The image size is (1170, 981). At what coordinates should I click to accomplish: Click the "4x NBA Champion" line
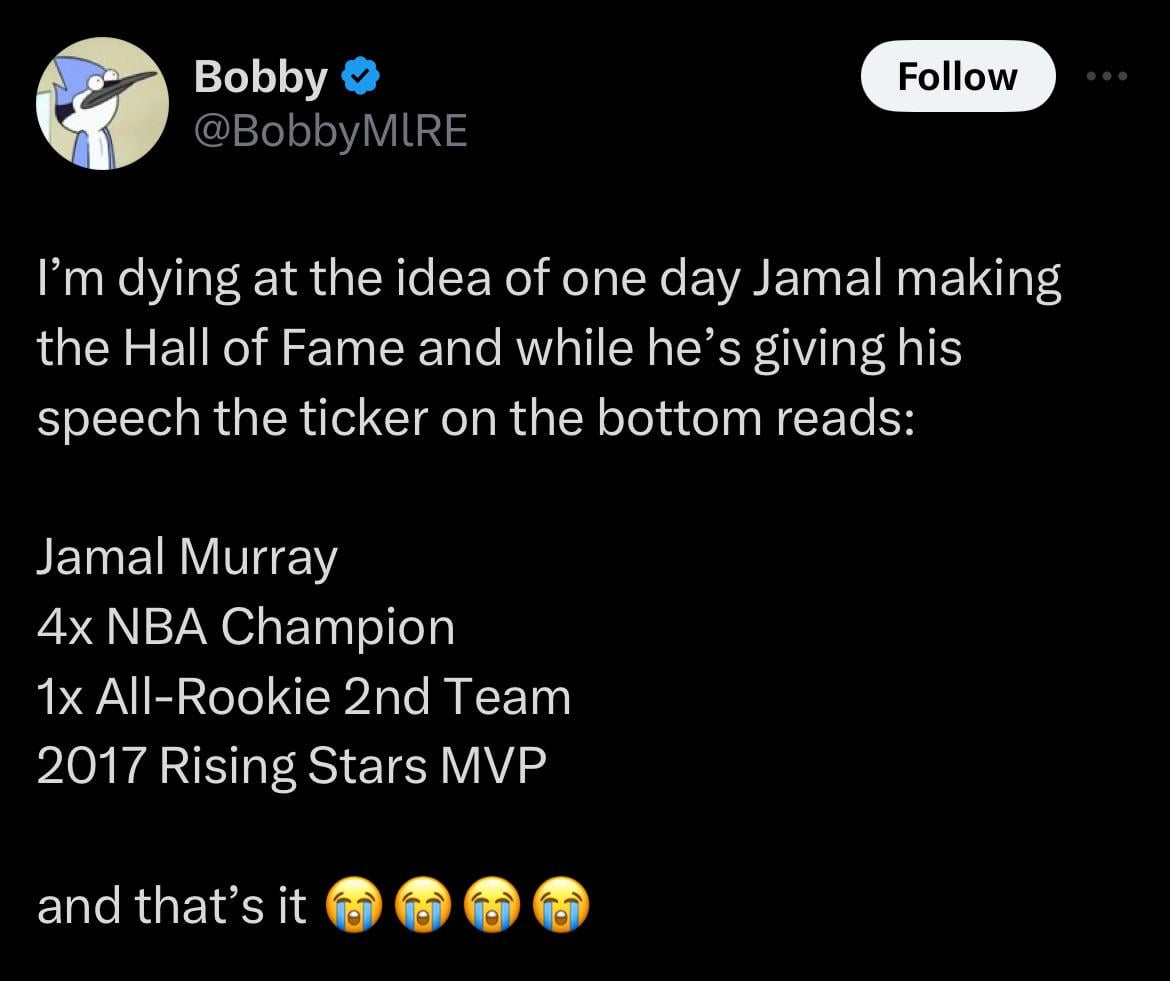coord(245,627)
